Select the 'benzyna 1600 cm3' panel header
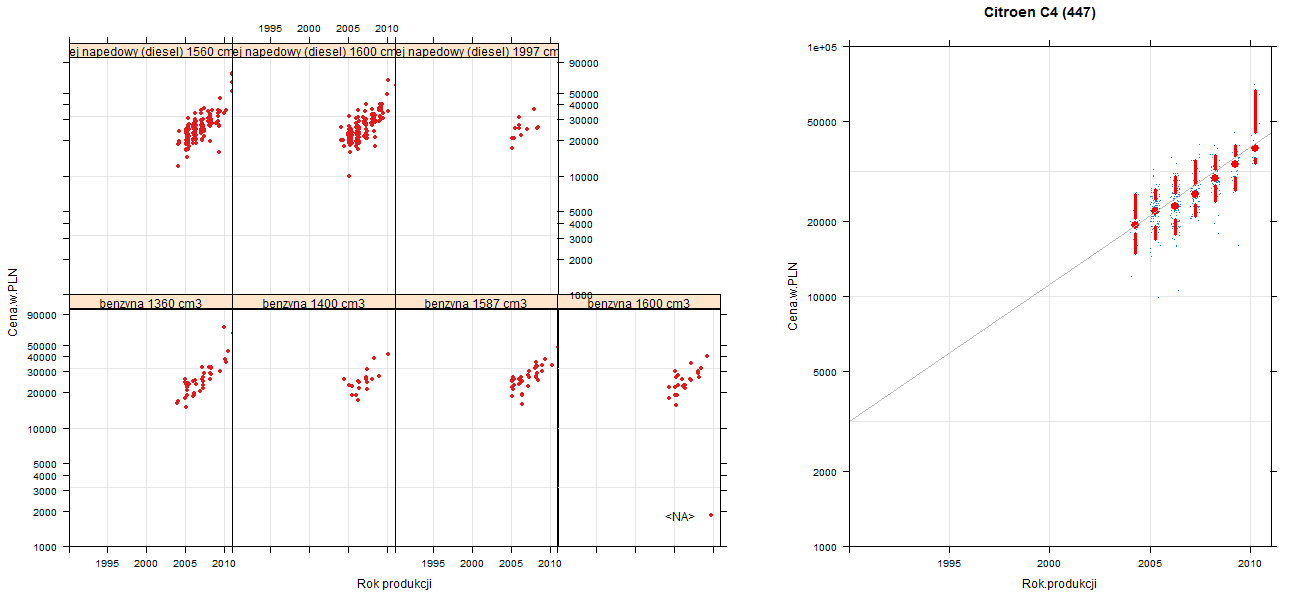 point(639,303)
